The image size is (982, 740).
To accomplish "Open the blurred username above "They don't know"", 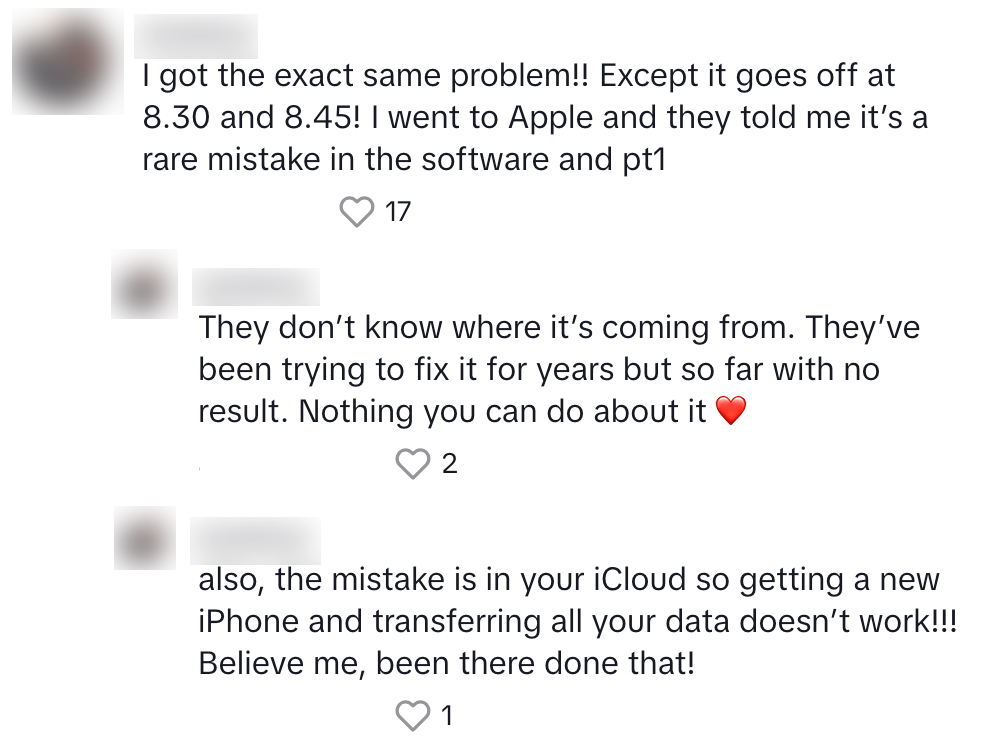I will click(x=256, y=287).
